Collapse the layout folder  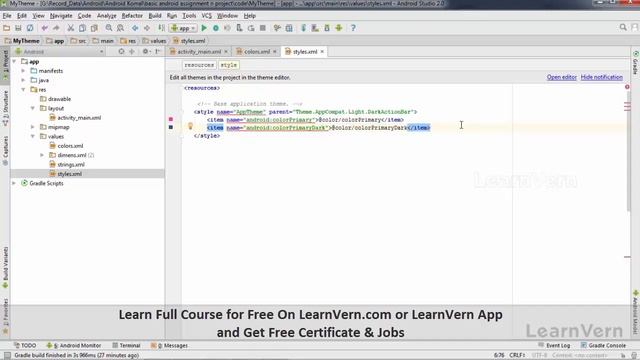tap(33, 109)
